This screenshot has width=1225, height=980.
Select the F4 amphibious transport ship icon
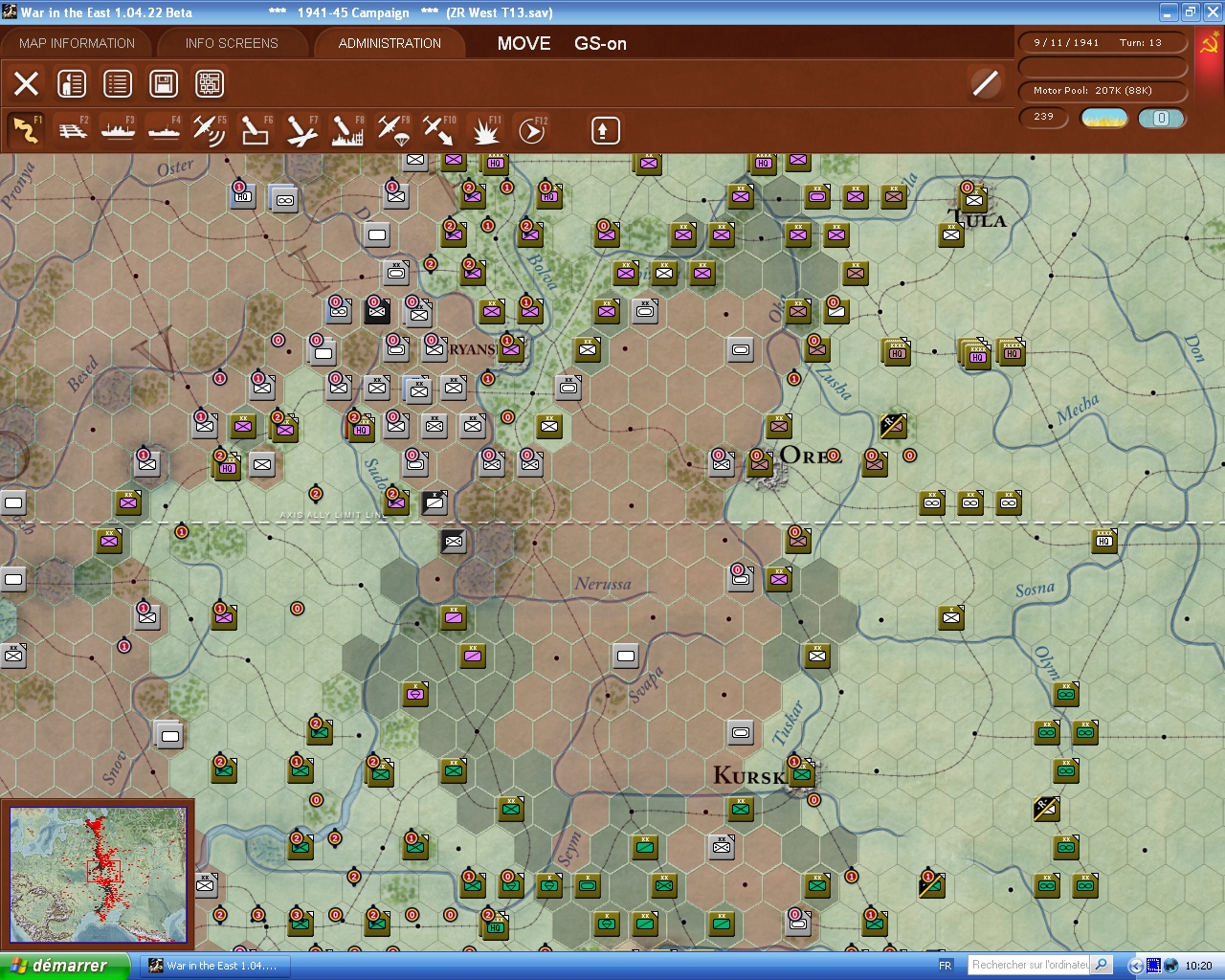[164, 130]
